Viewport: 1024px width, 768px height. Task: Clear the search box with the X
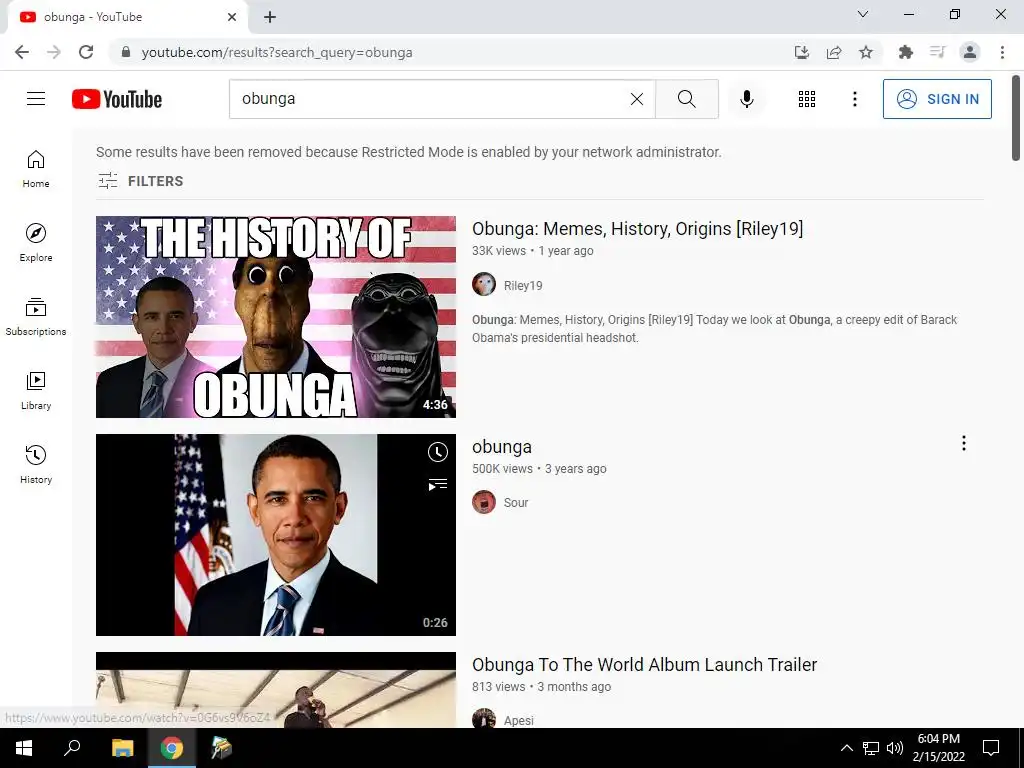tap(637, 99)
